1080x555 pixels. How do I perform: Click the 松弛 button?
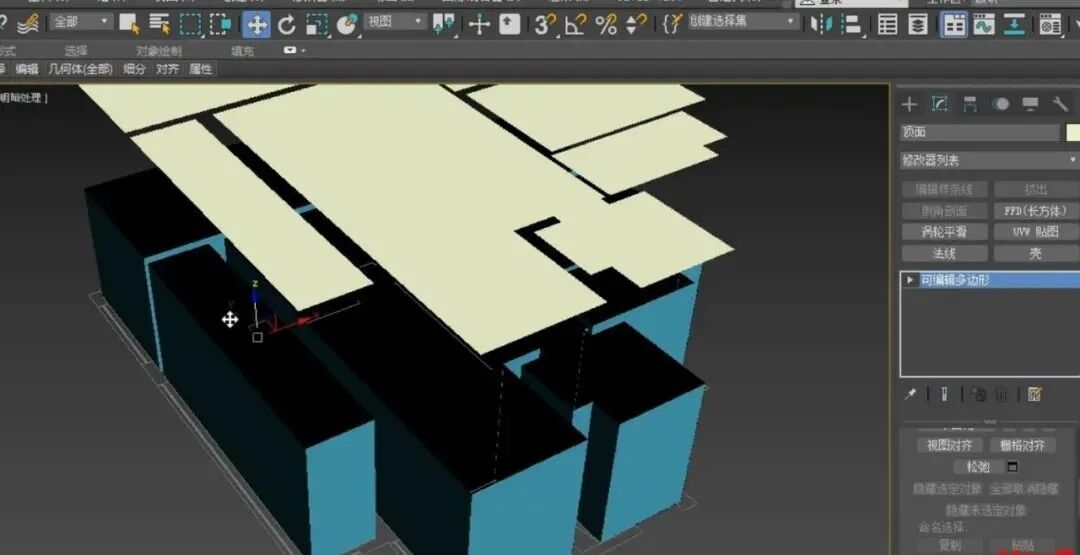coord(978,467)
